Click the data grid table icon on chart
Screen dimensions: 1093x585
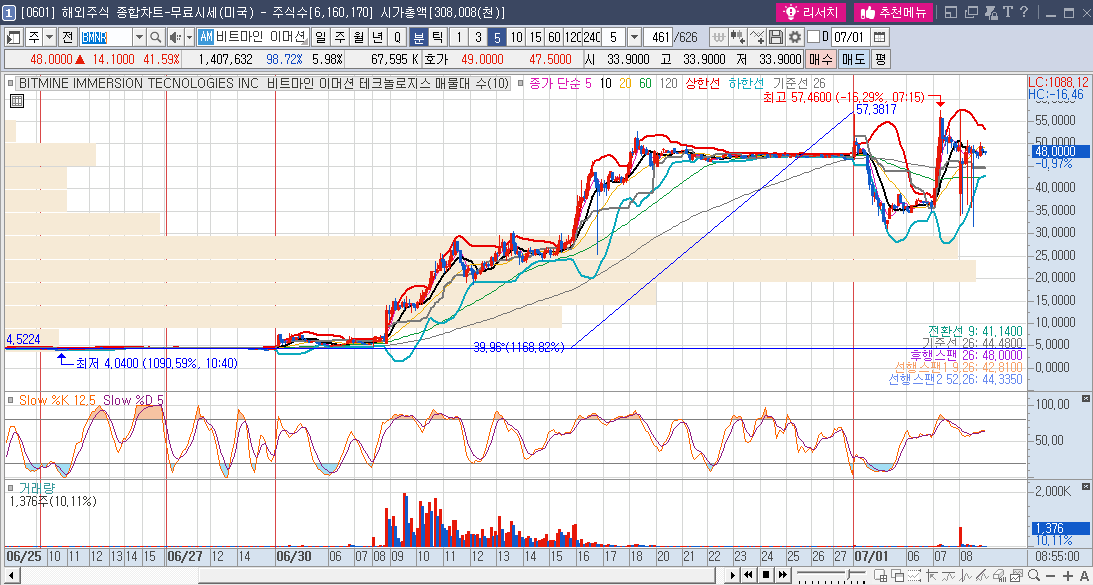click(17, 101)
